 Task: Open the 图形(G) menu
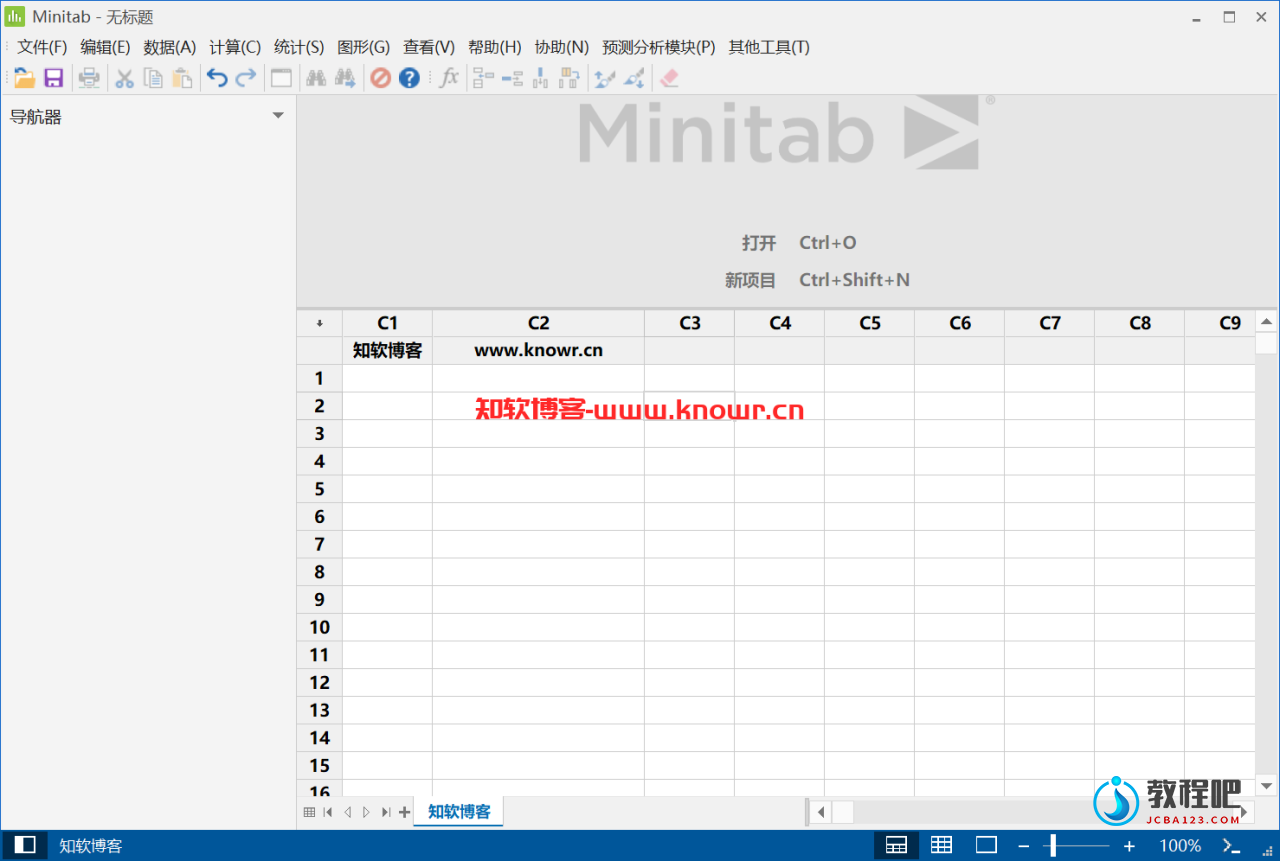tap(364, 47)
